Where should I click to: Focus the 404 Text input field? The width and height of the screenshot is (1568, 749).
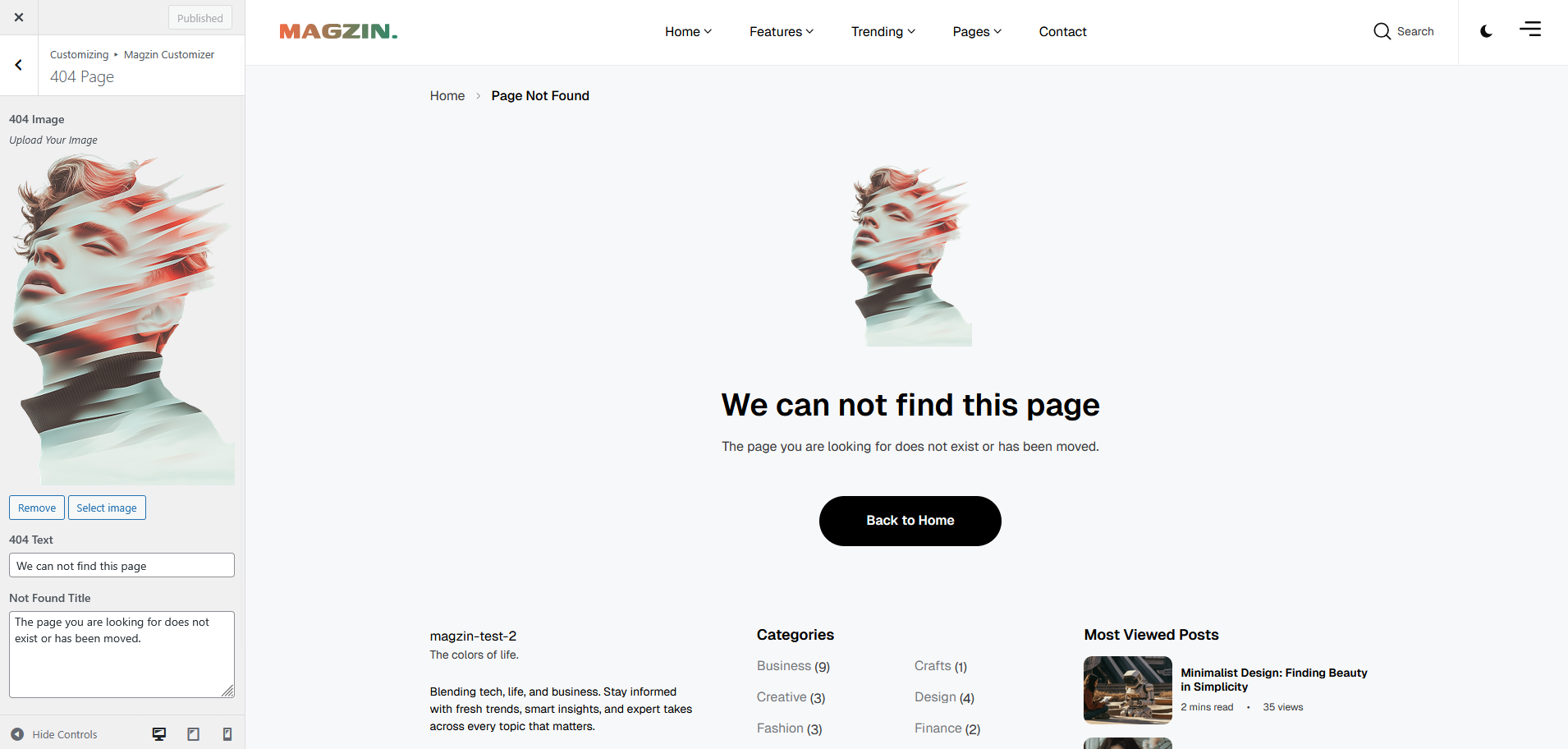tap(121, 565)
